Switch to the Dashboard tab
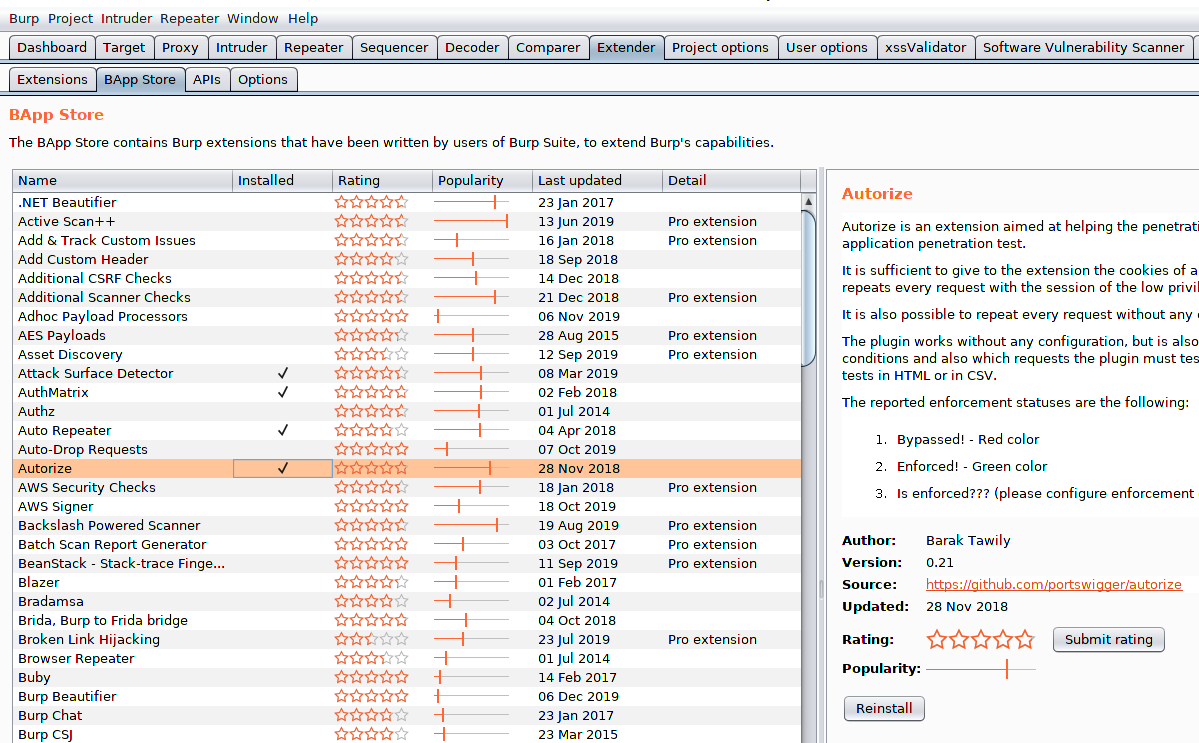The height and width of the screenshot is (743, 1199). click(52, 47)
